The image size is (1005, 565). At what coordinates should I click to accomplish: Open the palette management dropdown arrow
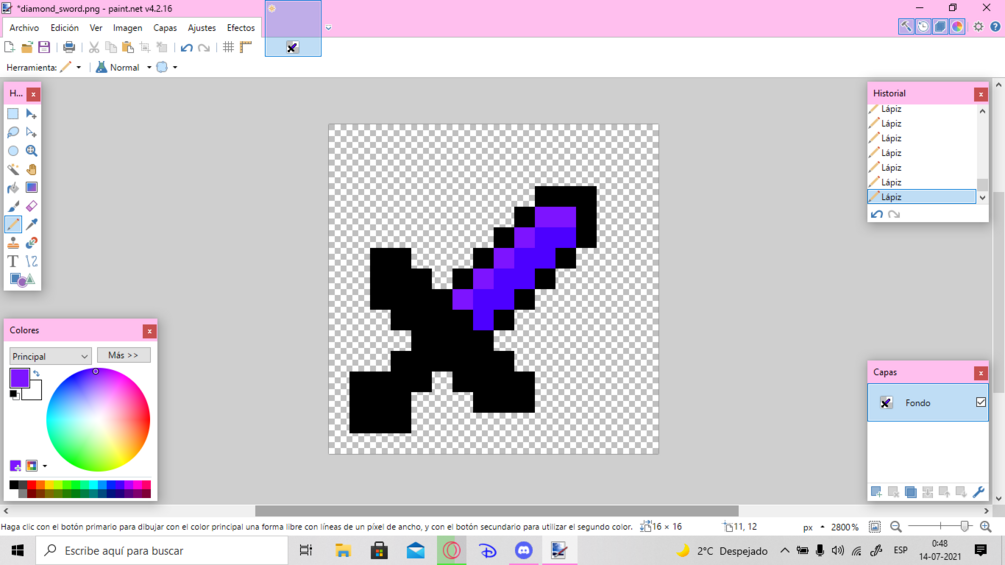point(45,466)
